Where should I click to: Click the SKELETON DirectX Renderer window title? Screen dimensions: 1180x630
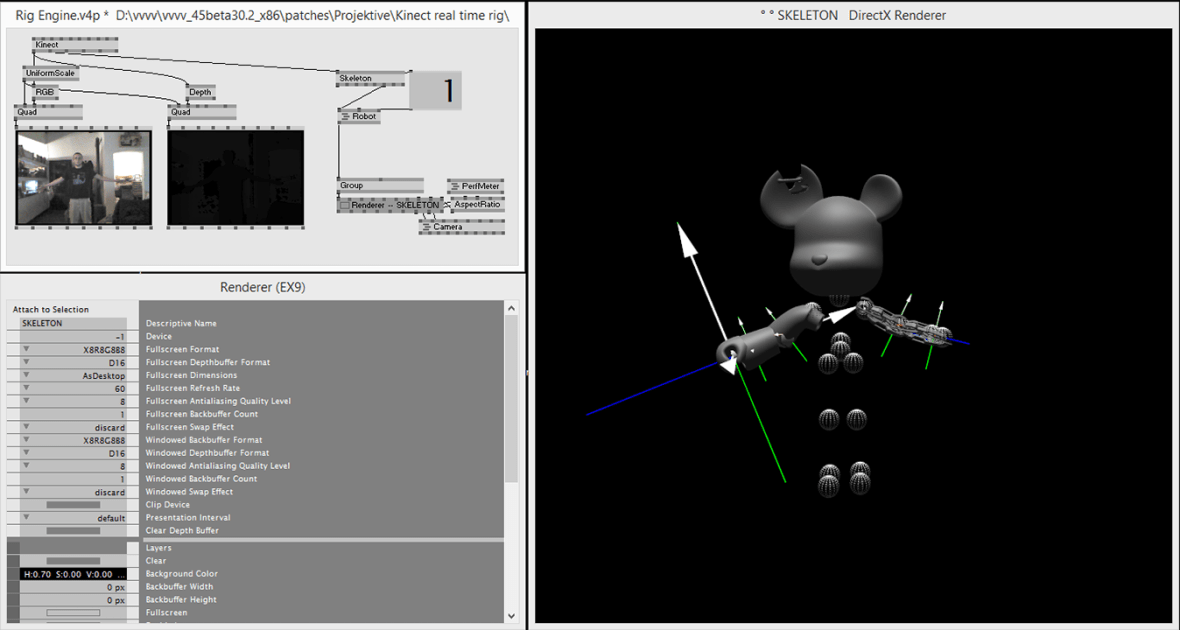[853, 15]
